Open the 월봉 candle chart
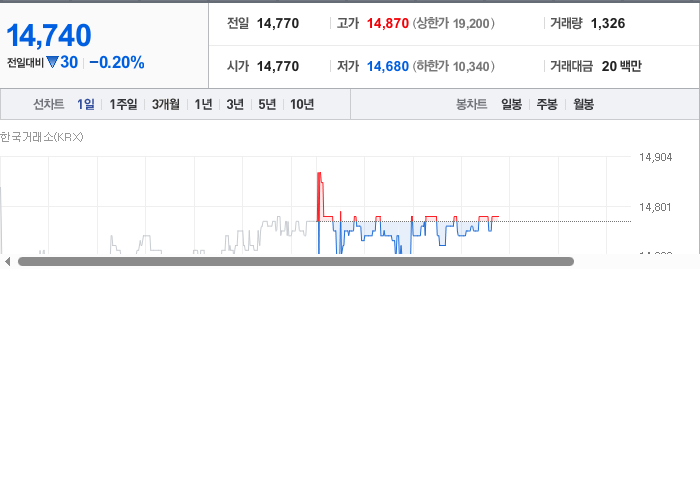 tap(583, 104)
